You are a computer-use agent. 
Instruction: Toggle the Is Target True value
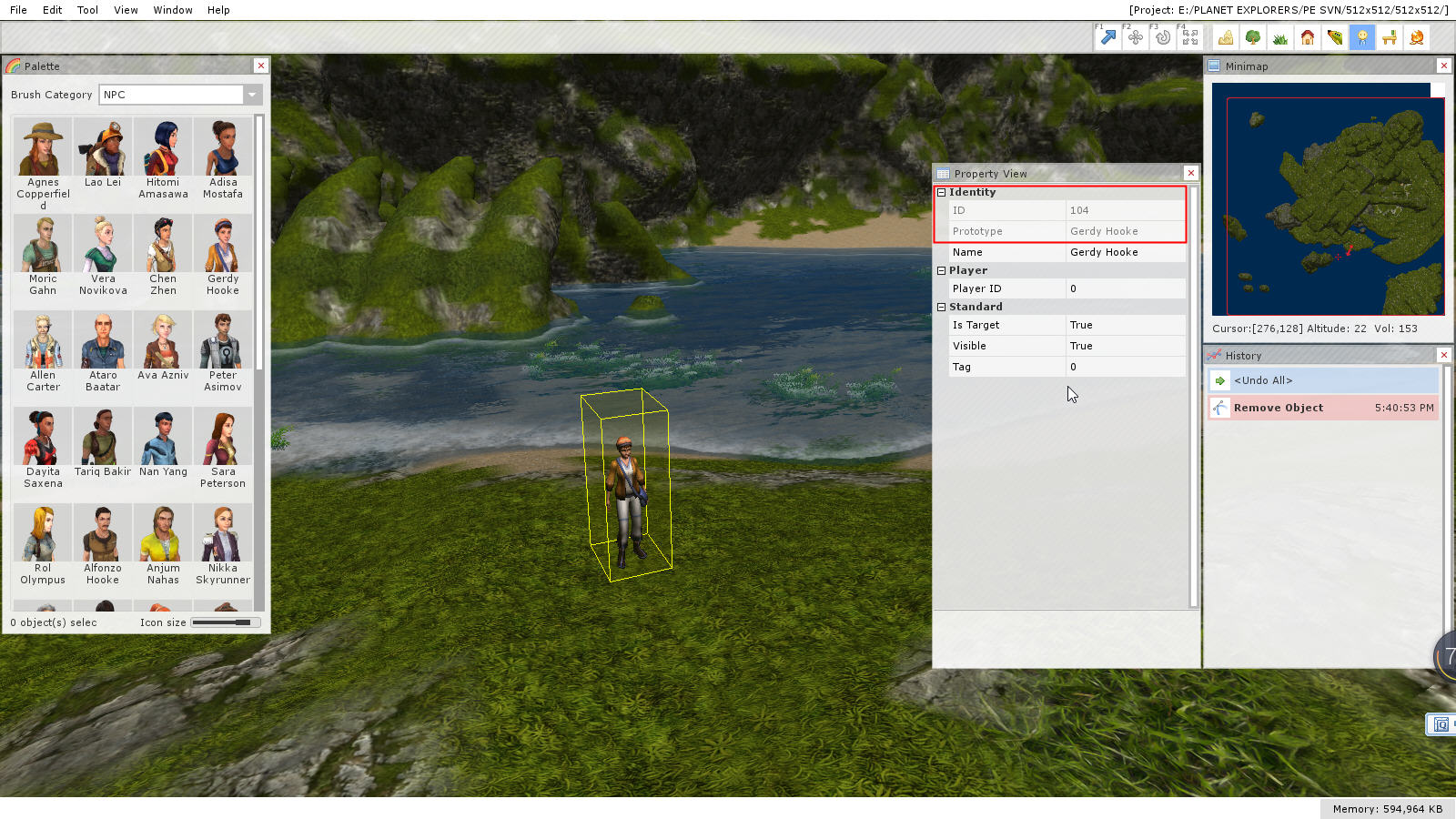pyautogui.click(x=1126, y=325)
